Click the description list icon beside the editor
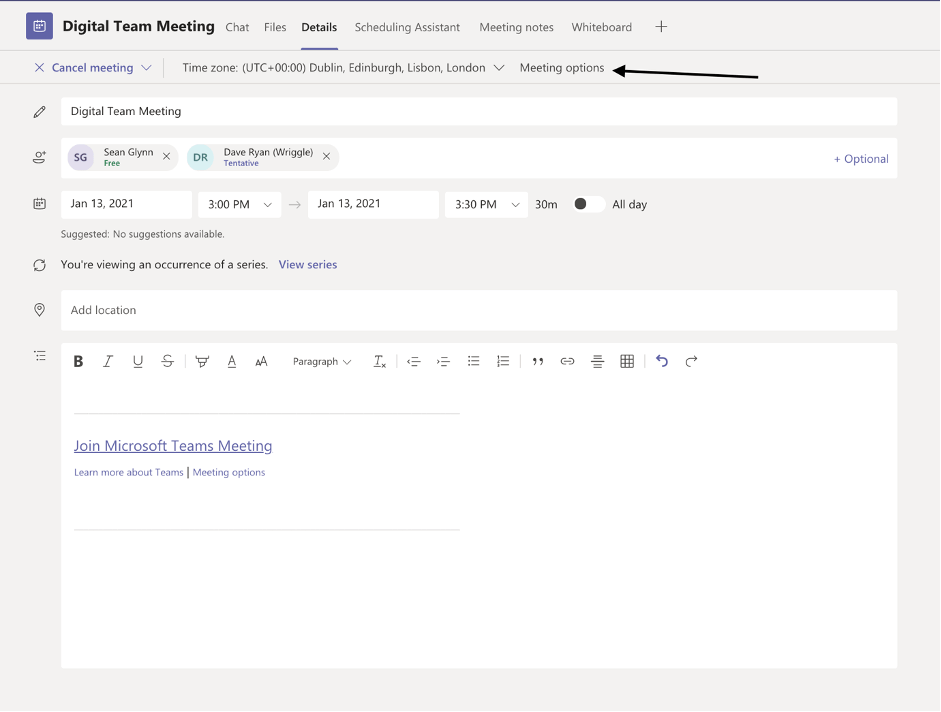 tap(40, 356)
